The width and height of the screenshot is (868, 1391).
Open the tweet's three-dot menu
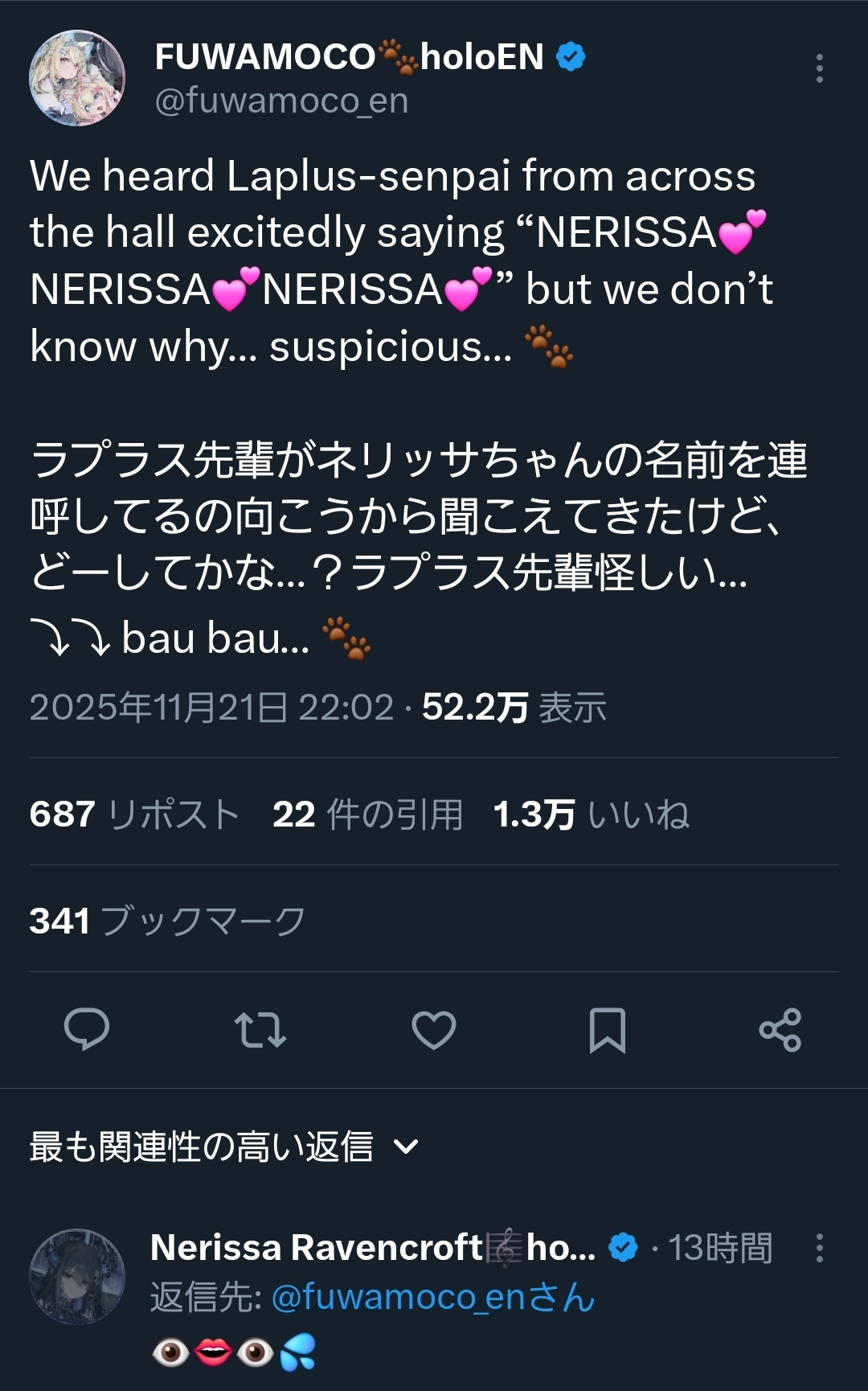(819, 68)
